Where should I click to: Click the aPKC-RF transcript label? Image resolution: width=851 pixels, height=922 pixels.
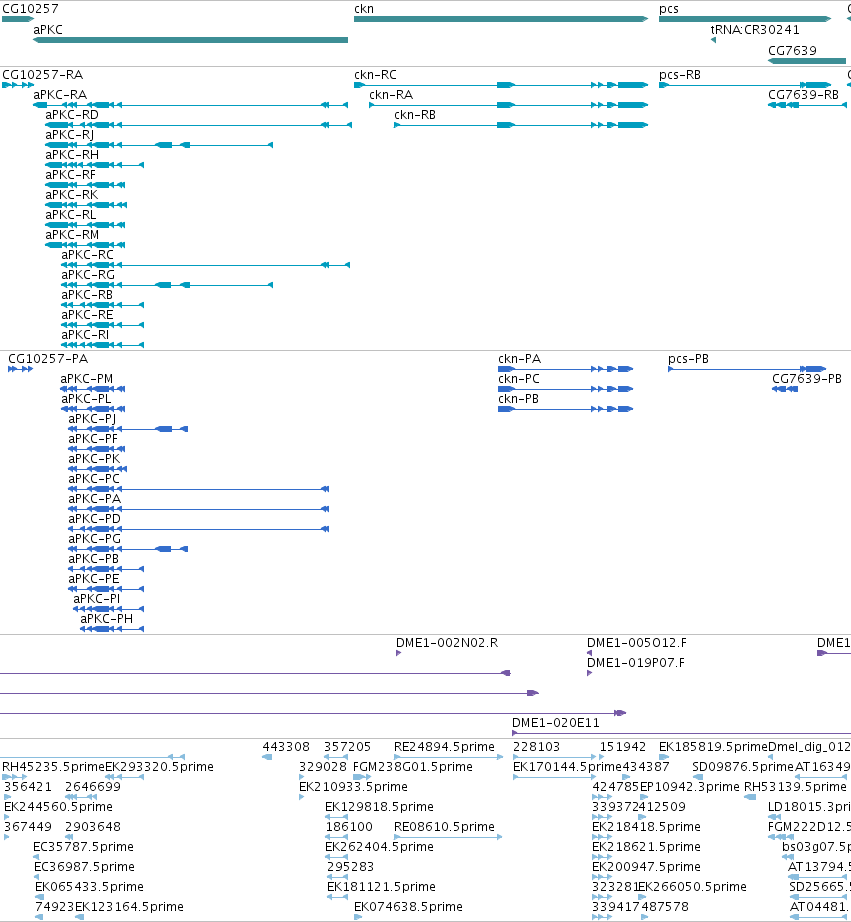click(70, 175)
